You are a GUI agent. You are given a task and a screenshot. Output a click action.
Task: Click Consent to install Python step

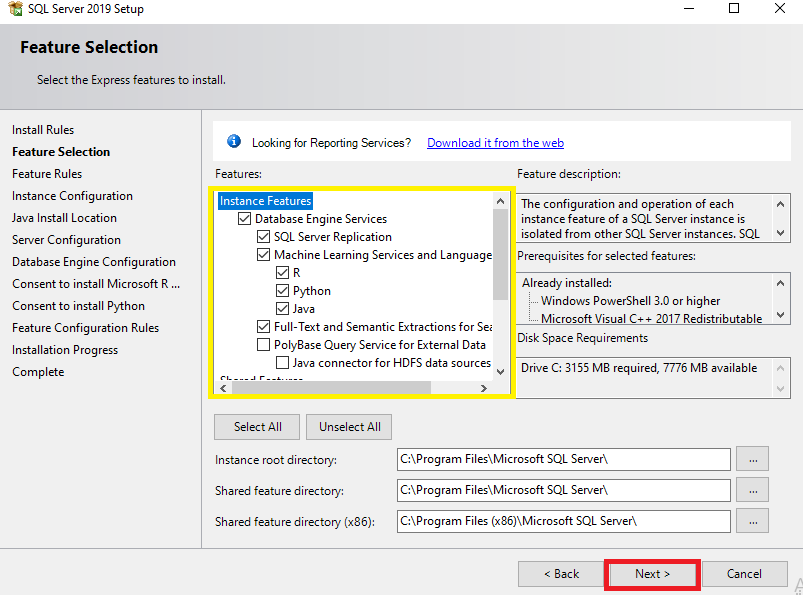click(78, 306)
